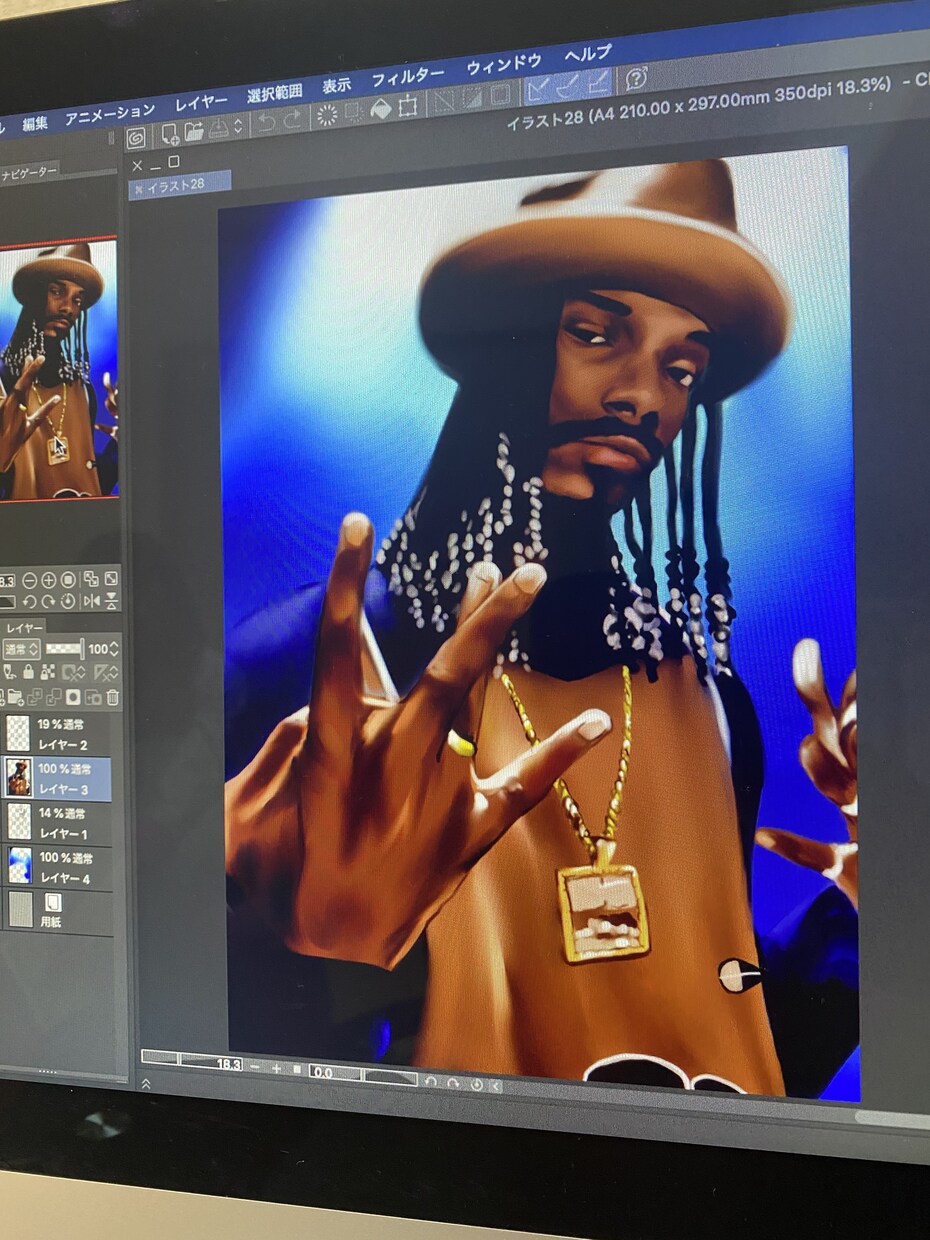
Task: Open the レイヤー menu in the menu bar
Action: 201,103
